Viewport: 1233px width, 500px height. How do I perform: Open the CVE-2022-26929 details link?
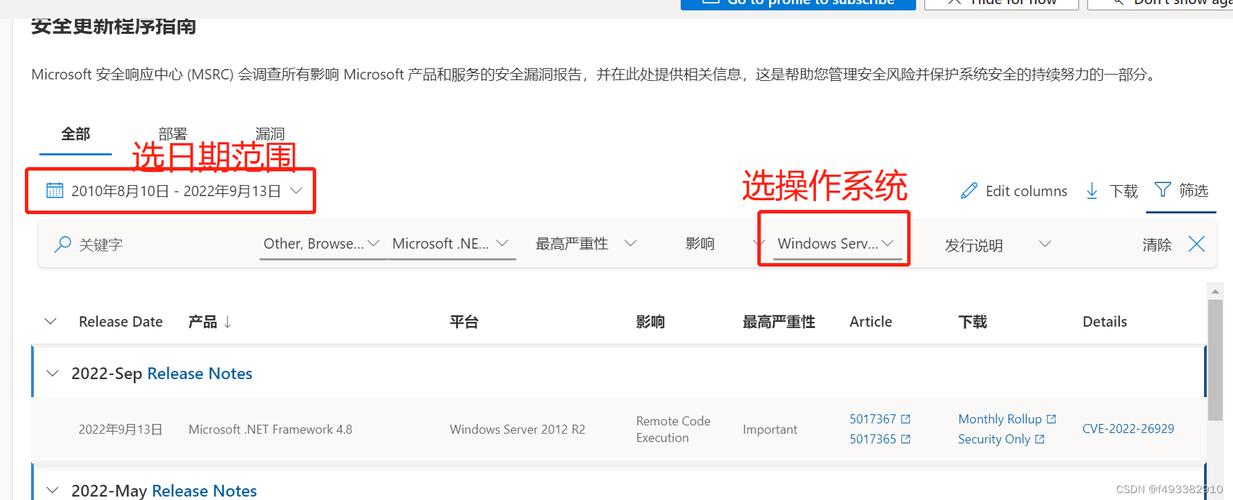pyautogui.click(x=1128, y=429)
